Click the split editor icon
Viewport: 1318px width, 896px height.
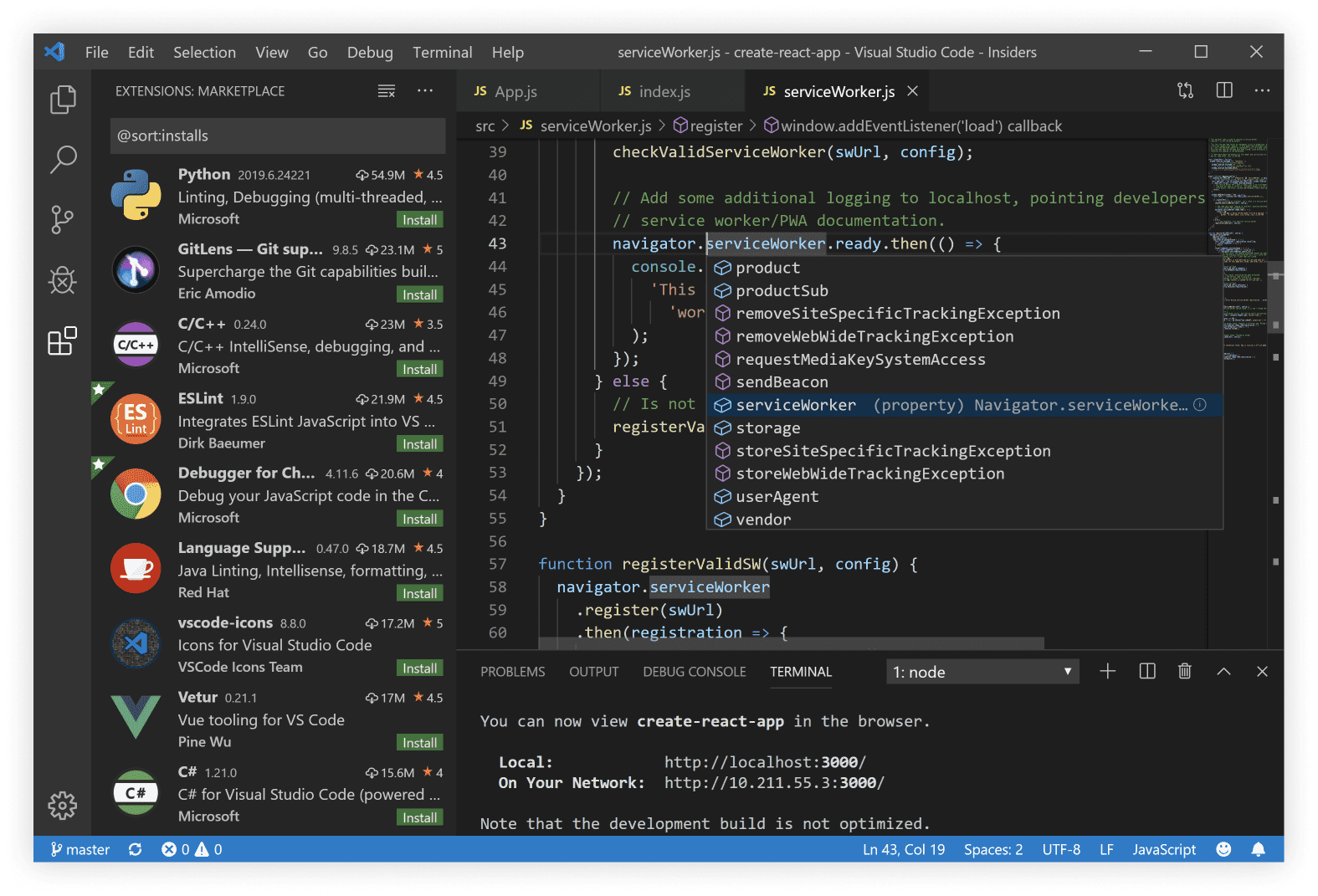point(1223,90)
